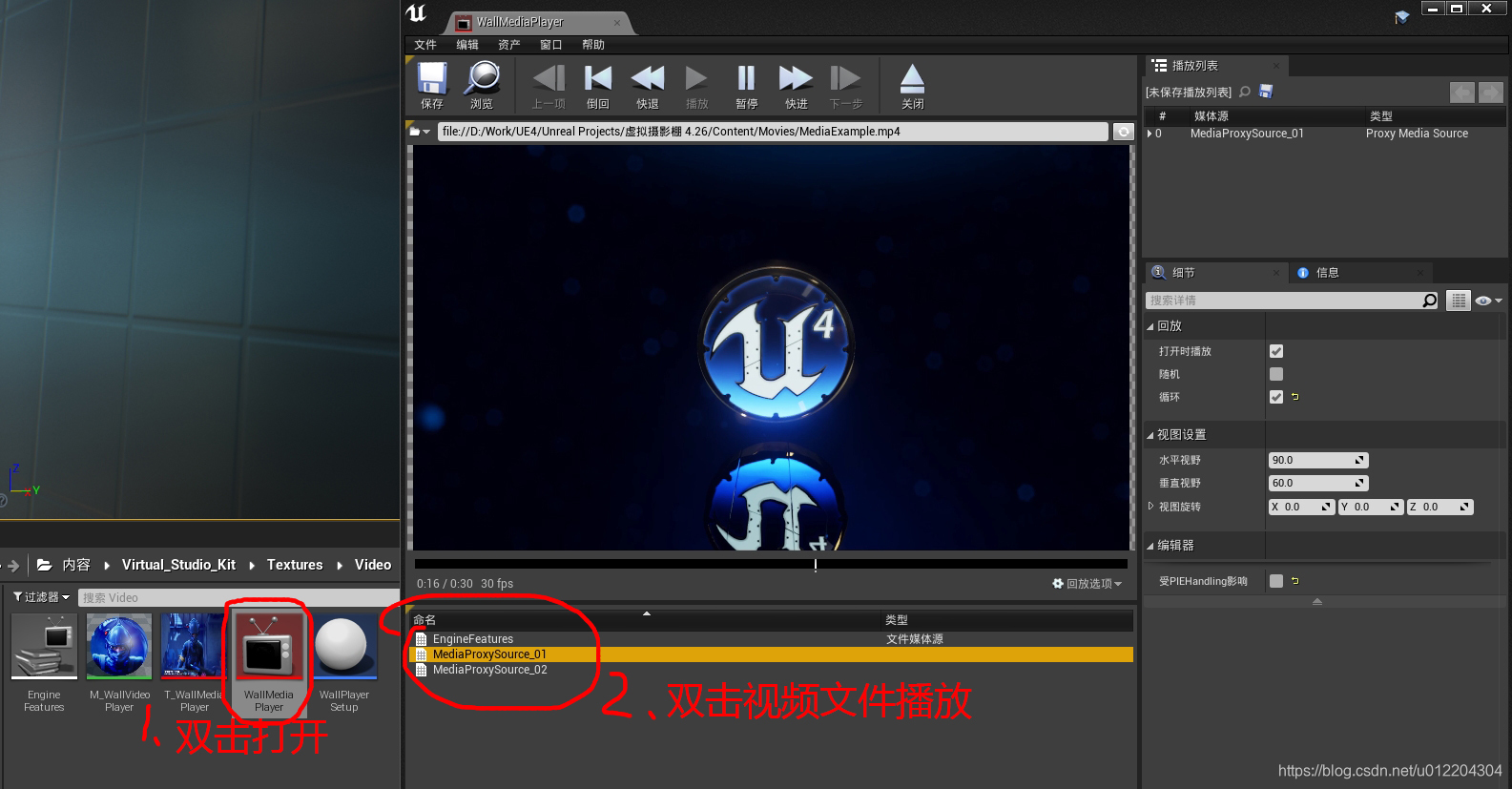Toggle the 受PIEHandling影响 checkbox
This screenshot has width=1512, height=789.
pyautogui.click(x=1276, y=580)
